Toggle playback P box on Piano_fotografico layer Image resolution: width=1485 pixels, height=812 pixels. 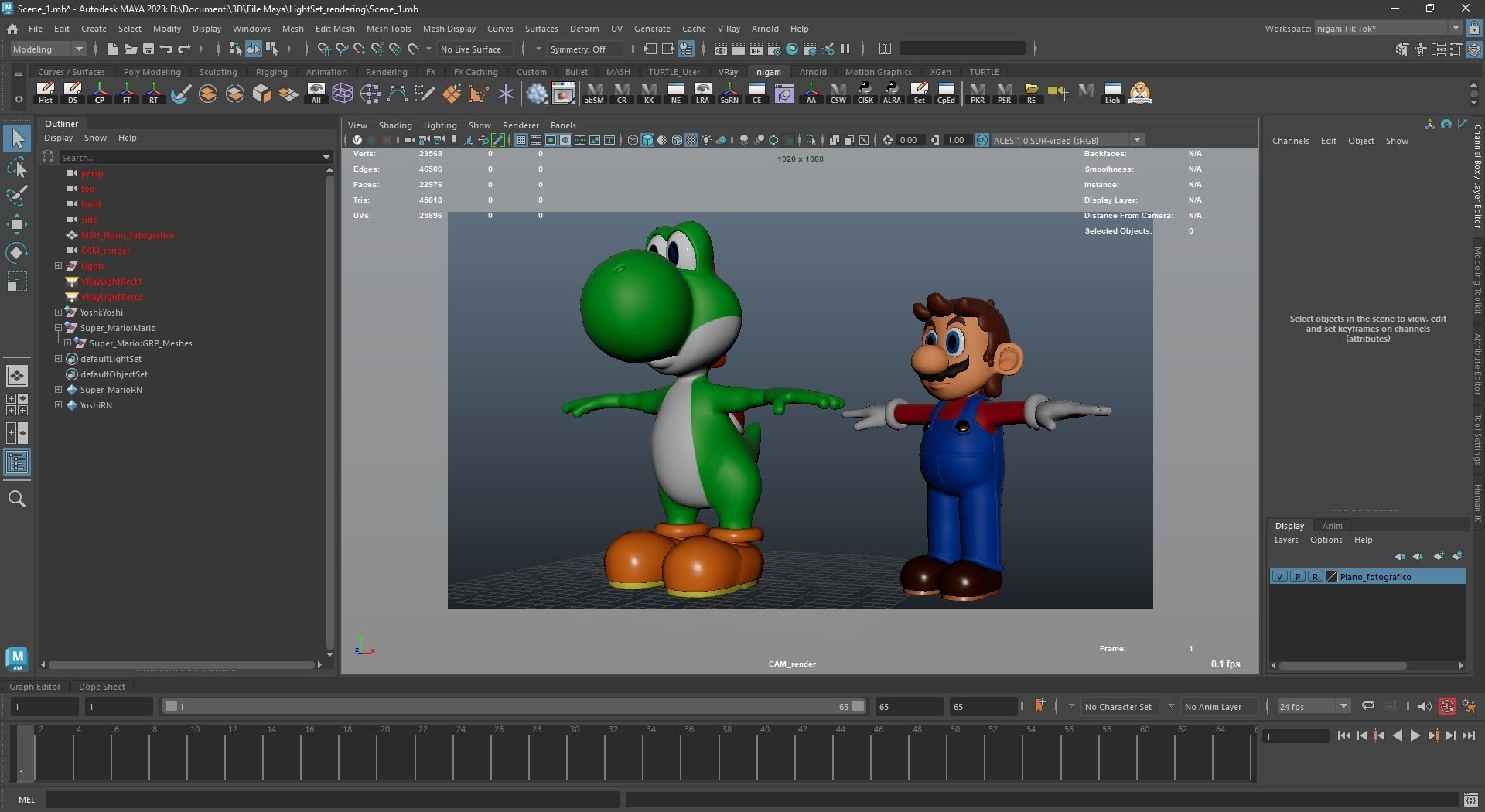(1298, 577)
